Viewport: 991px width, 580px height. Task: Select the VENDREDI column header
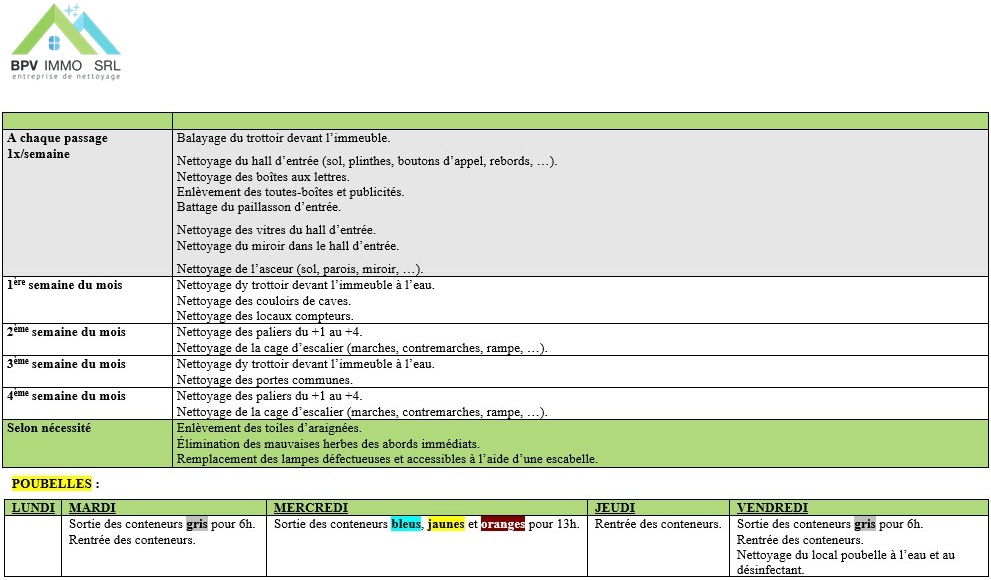coord(772,508)
